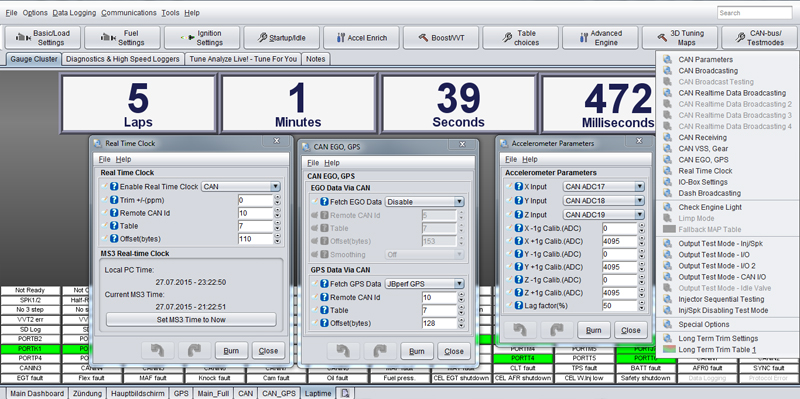Open the Tools menu in the menu bar

tap(170, 13)
